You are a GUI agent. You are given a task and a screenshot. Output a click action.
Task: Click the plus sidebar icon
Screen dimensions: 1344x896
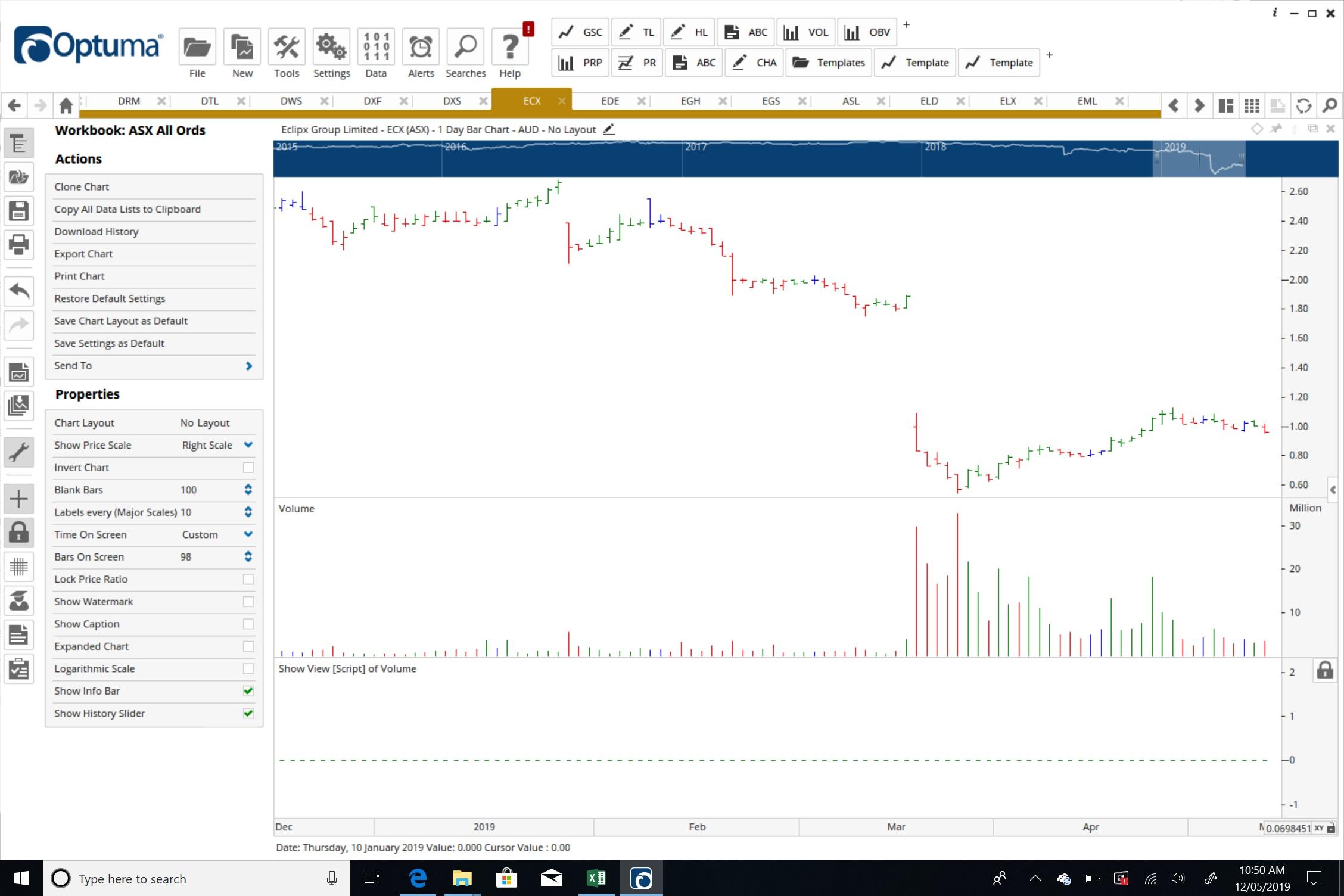(18, 498)
